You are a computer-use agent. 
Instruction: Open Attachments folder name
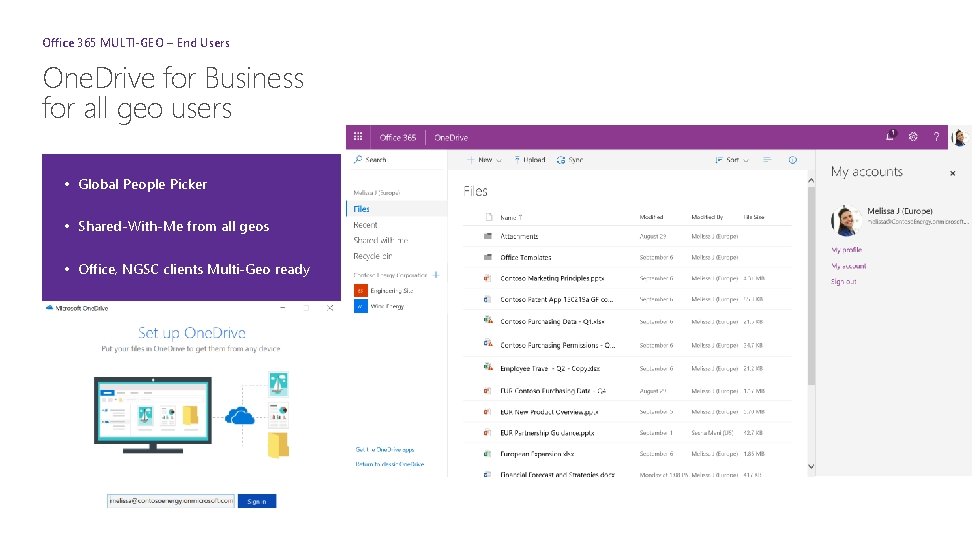(x=519, y=236)
